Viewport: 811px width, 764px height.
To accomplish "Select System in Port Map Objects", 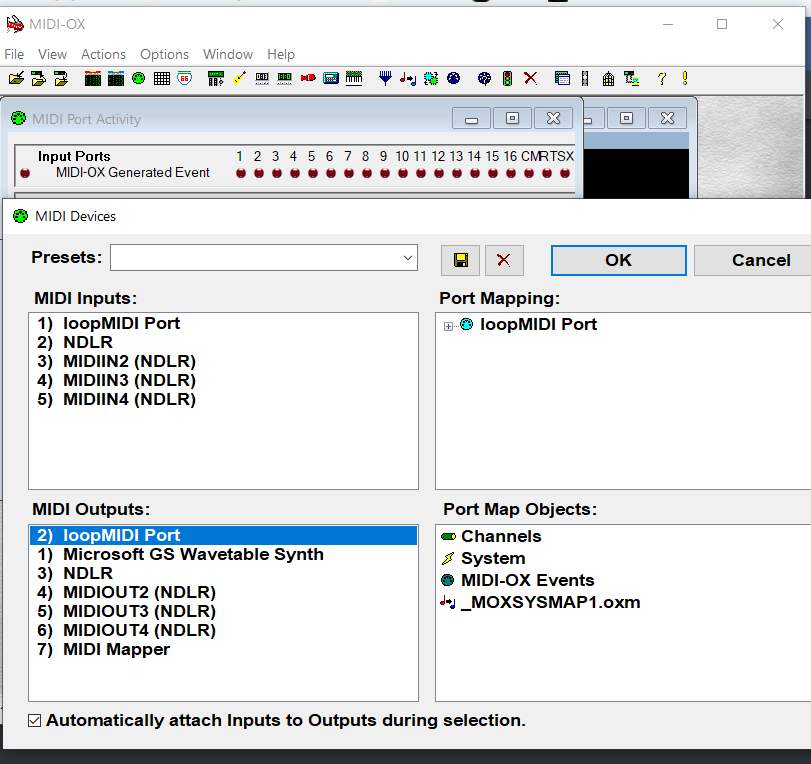I will [493, 559].
